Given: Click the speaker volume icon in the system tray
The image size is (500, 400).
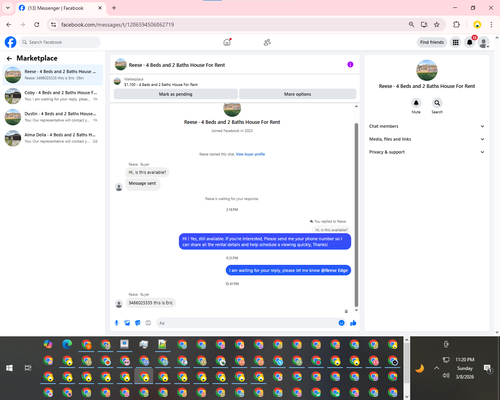Looking at the screenshot, I should coord(446,376).
